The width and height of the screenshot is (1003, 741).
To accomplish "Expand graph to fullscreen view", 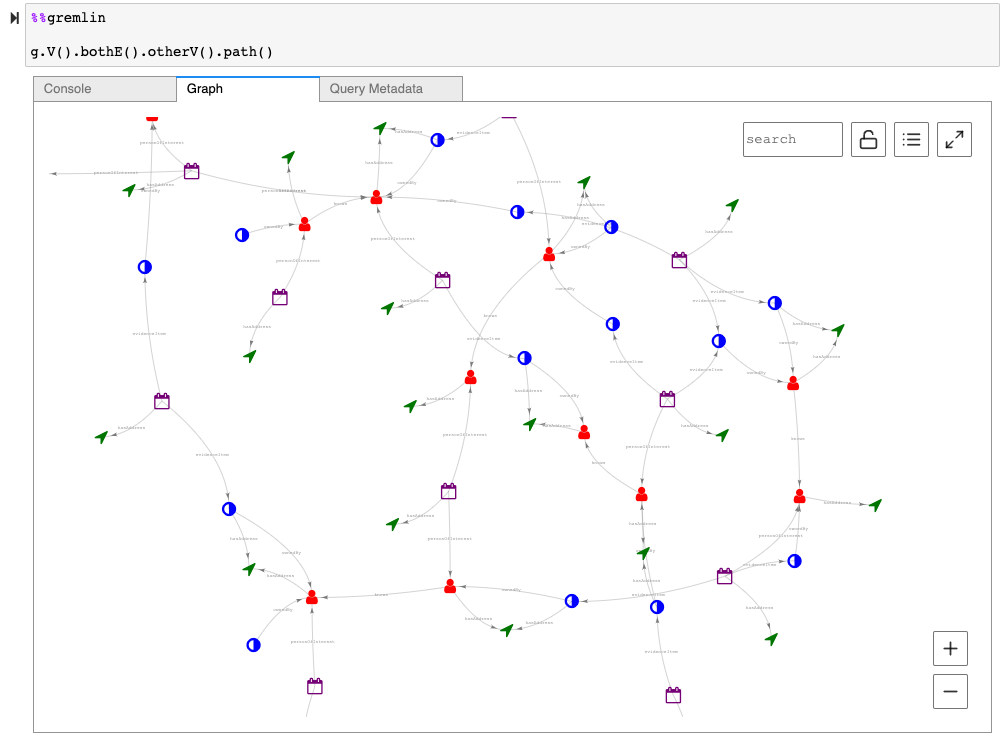I will [x=954, y=139].
